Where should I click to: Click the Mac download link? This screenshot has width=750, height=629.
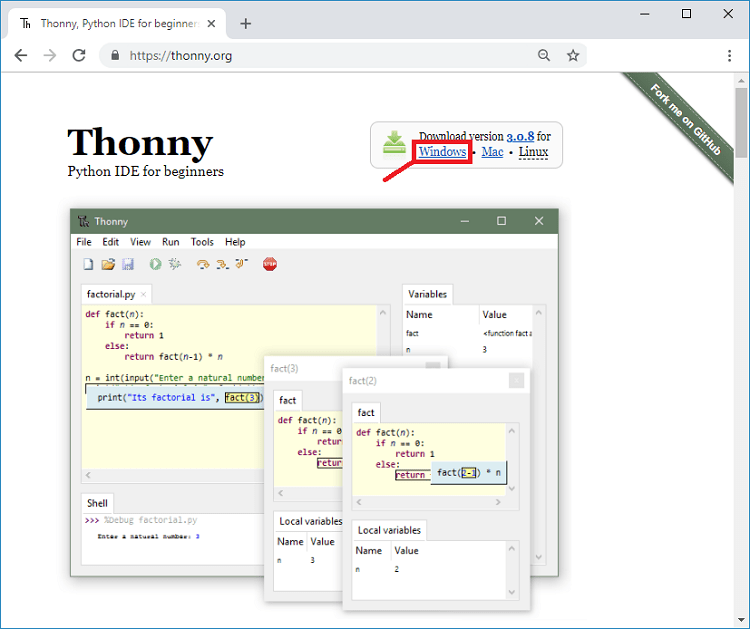[492, 152]
